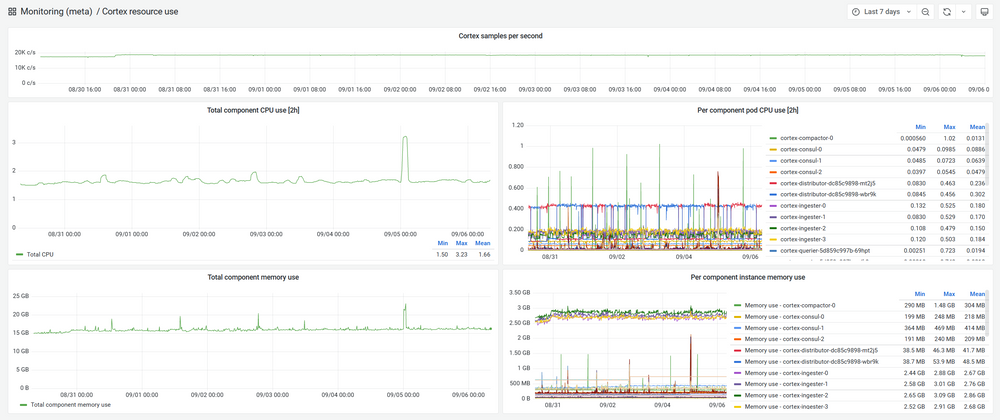Open the Cortex samples per second panel menu
The height and width of the screenshot is (420, 1000).
click(x=500, y=36)
